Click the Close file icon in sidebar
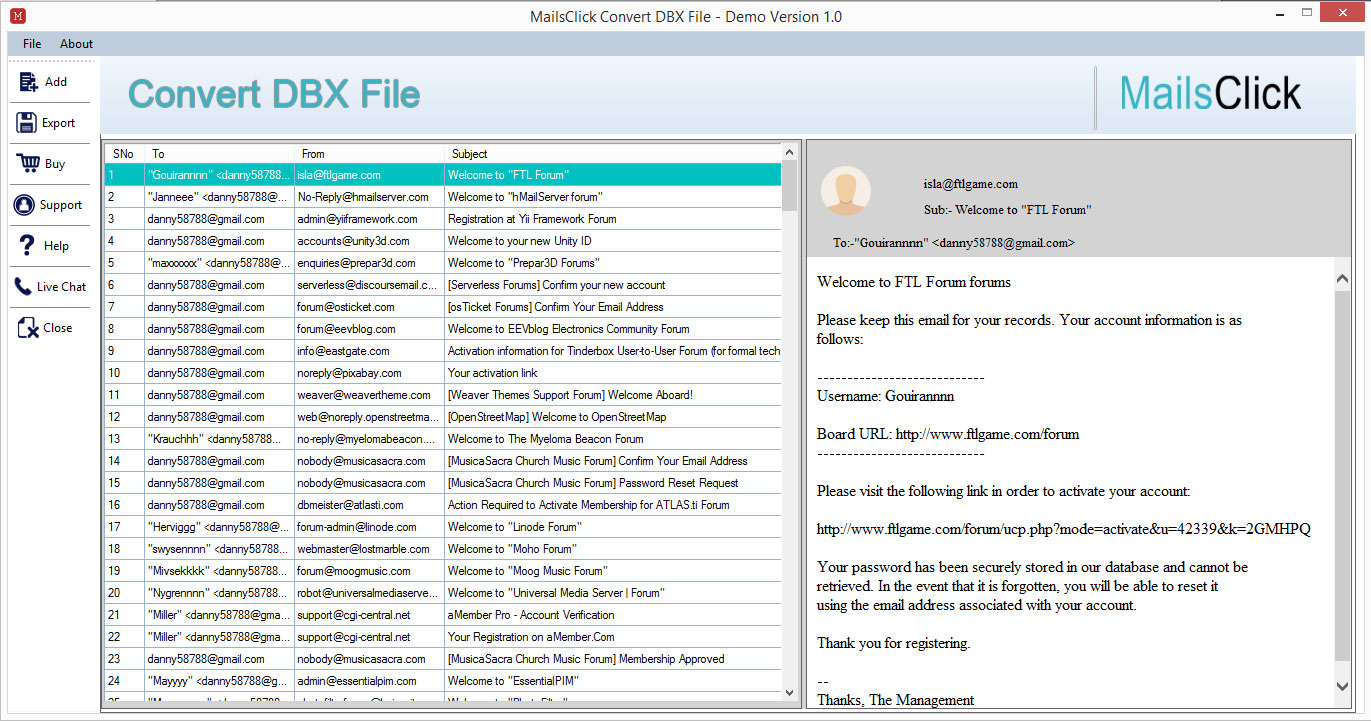 (27, 327)
